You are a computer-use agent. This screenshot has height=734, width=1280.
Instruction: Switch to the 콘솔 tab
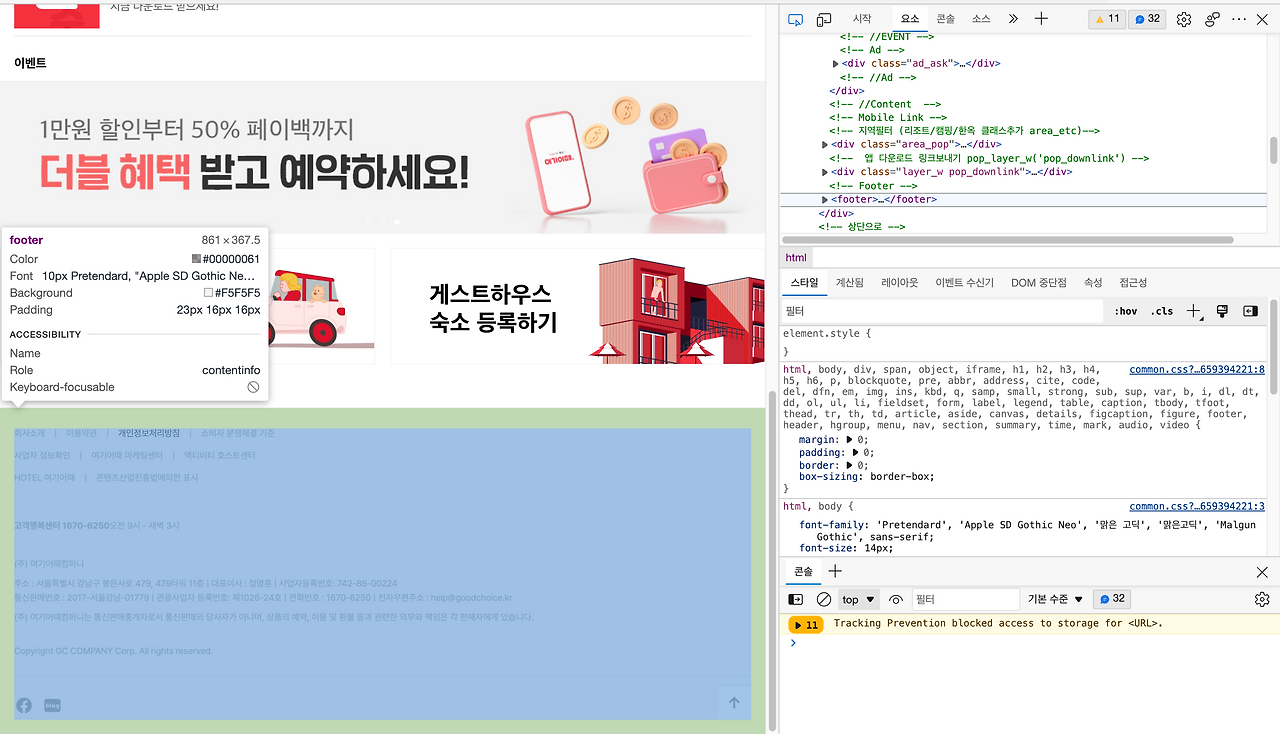[944, 18]
